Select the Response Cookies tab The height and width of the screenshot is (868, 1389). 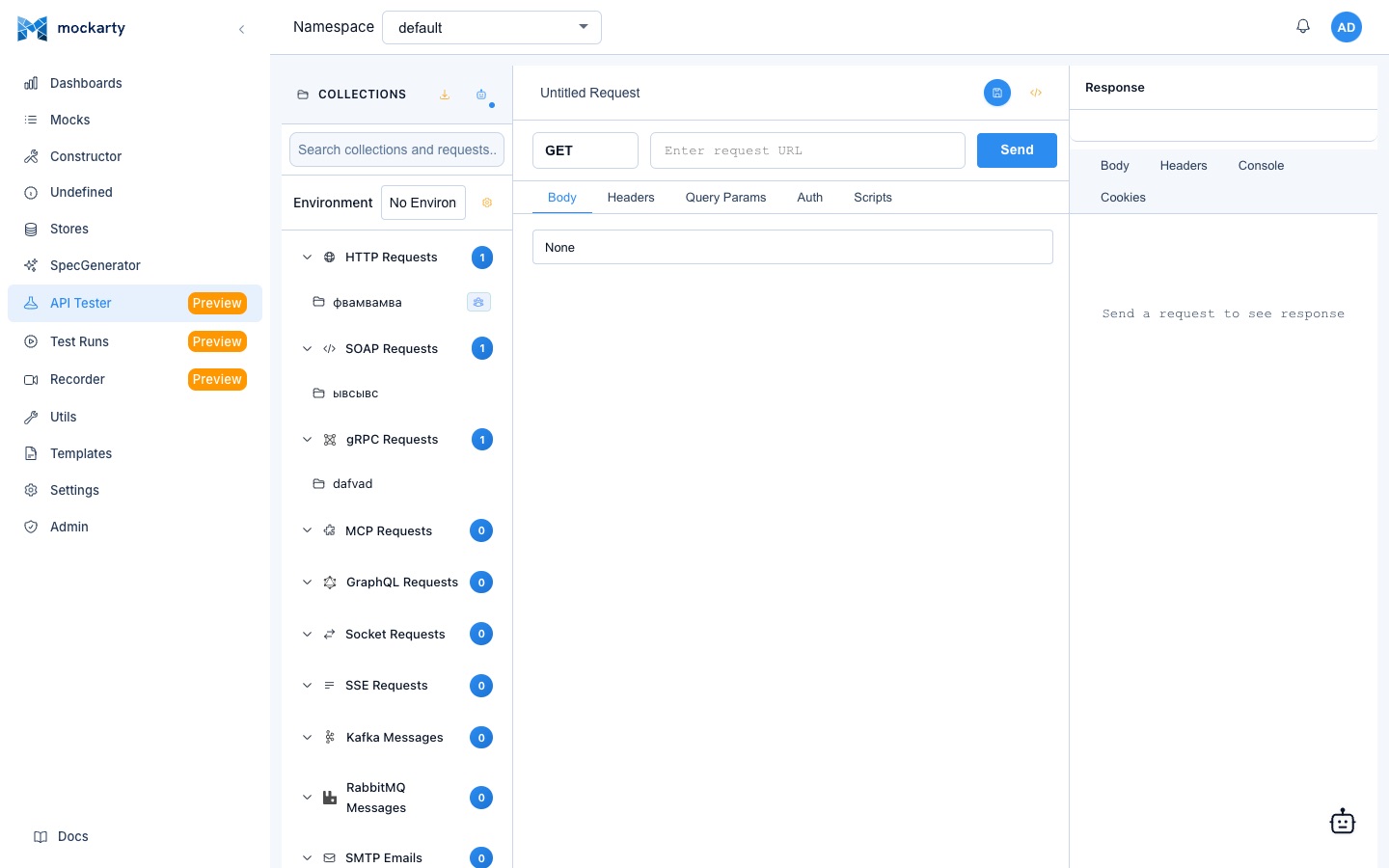[1123, 198]
